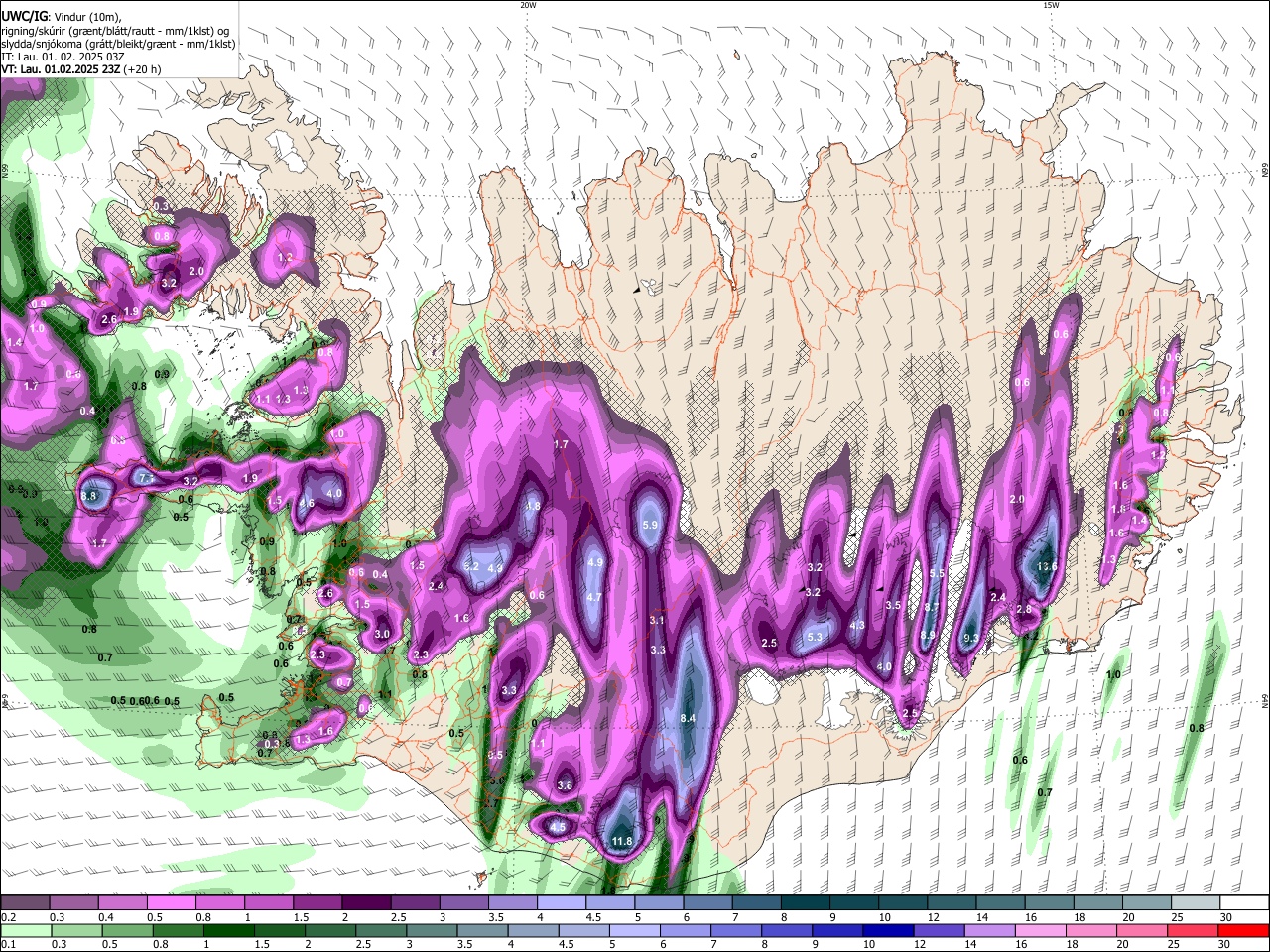
Task: Select the 5.9 precipitation label
Action: coord(650,525)
